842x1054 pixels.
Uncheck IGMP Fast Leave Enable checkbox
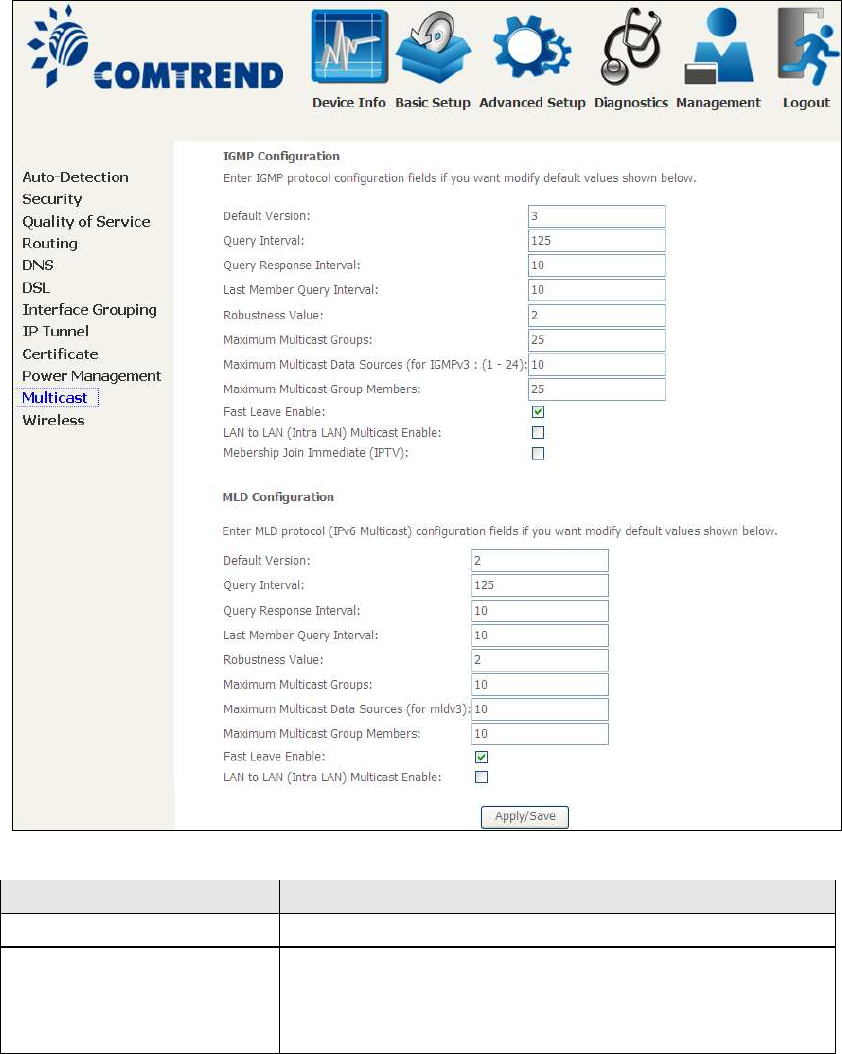coord(538,411)
